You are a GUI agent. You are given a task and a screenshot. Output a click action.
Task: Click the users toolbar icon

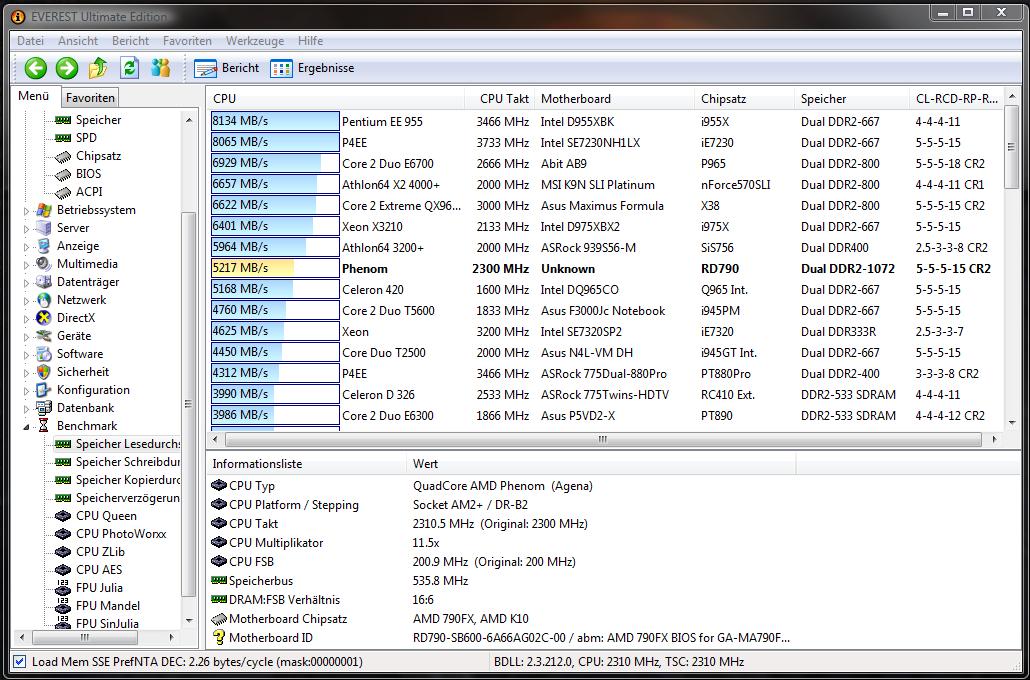click(160, 68)
